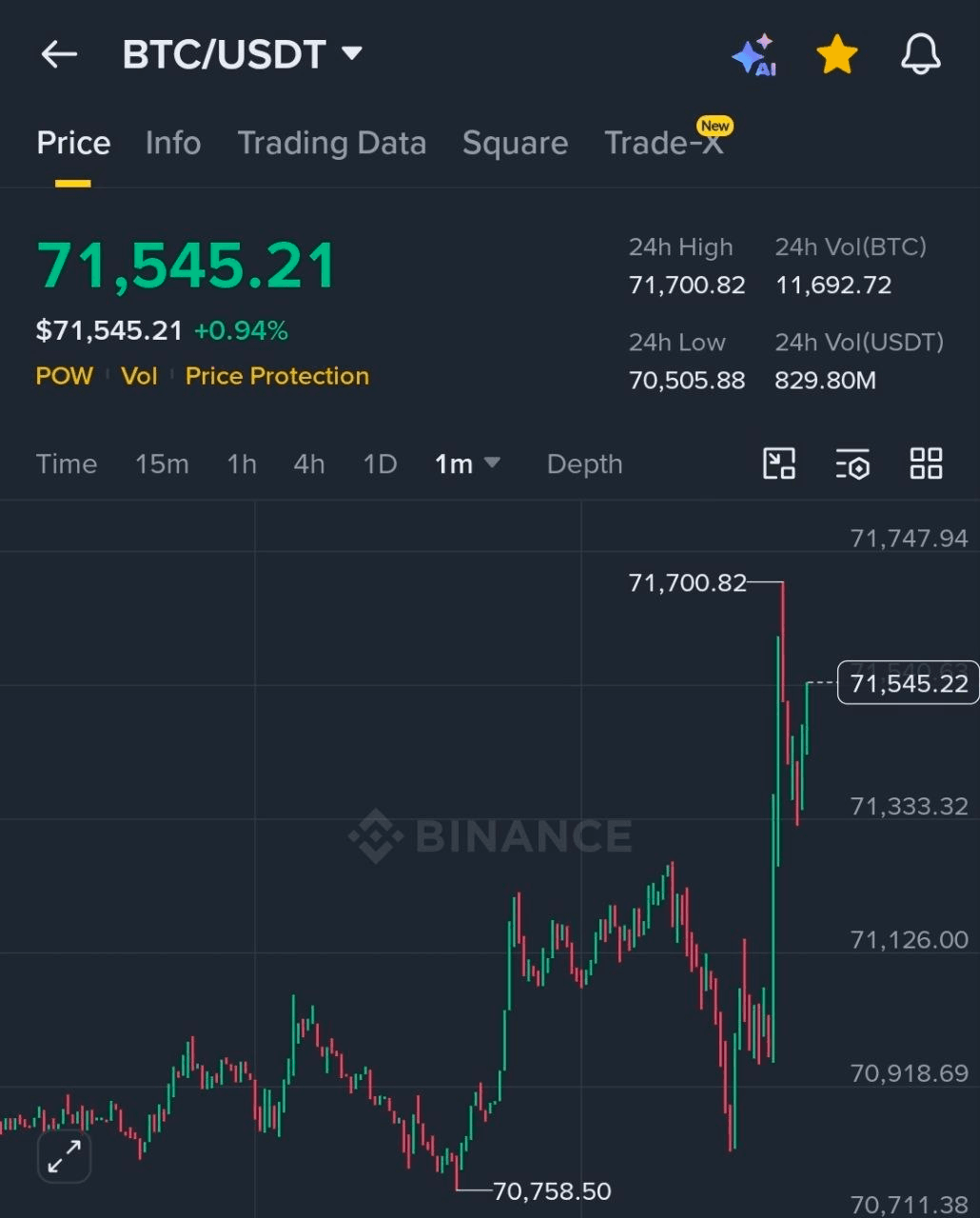This screenshot has height=1218, width=980.
Task: Open price alert bell icon
Action: 920,55
